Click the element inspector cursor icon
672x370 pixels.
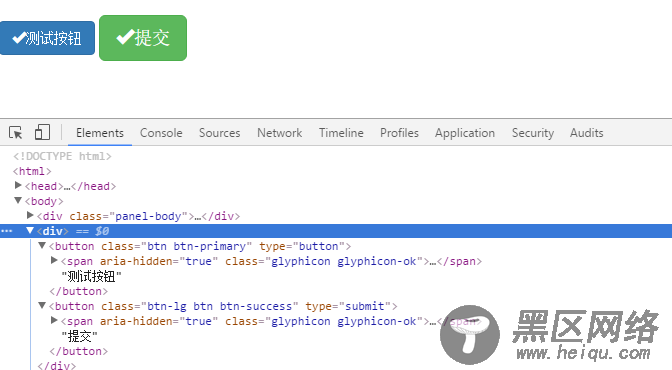click(x=16, y=132)
